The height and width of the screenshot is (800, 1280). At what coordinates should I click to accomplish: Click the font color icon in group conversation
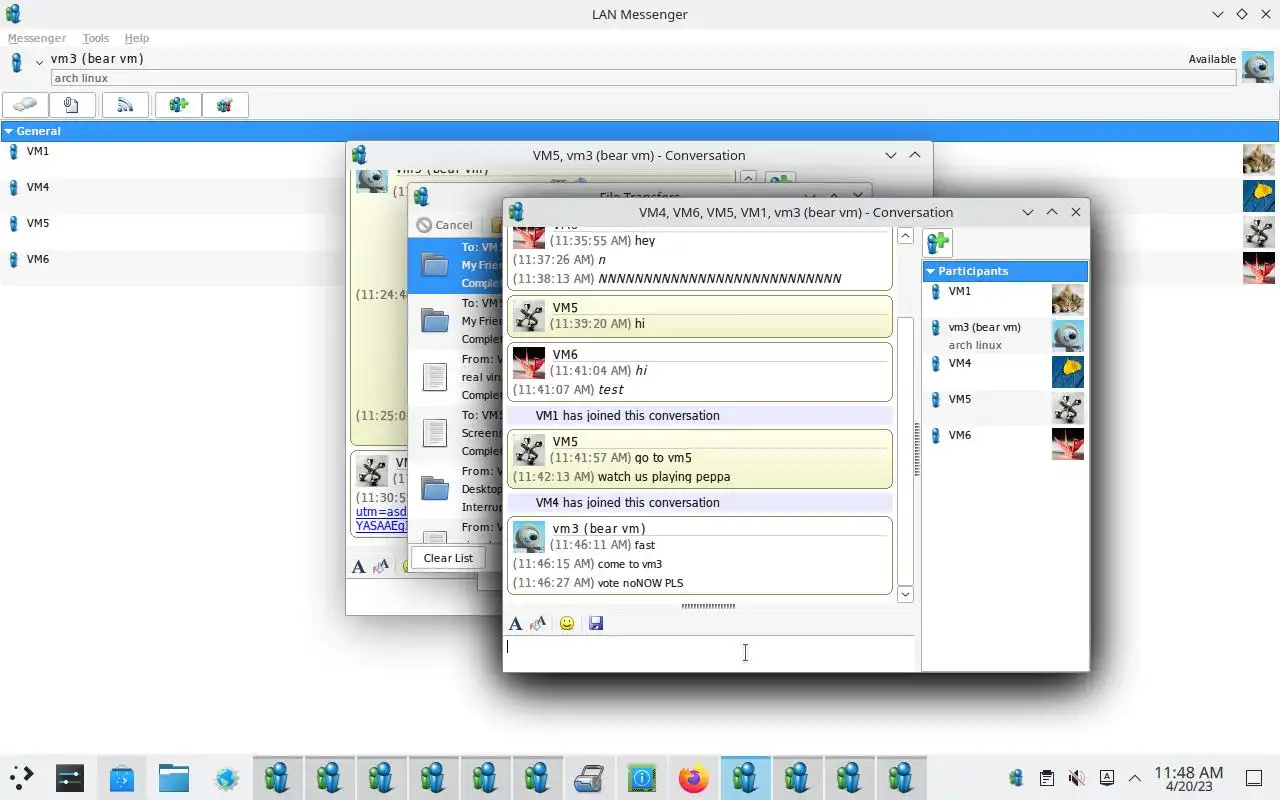point(538,623)
